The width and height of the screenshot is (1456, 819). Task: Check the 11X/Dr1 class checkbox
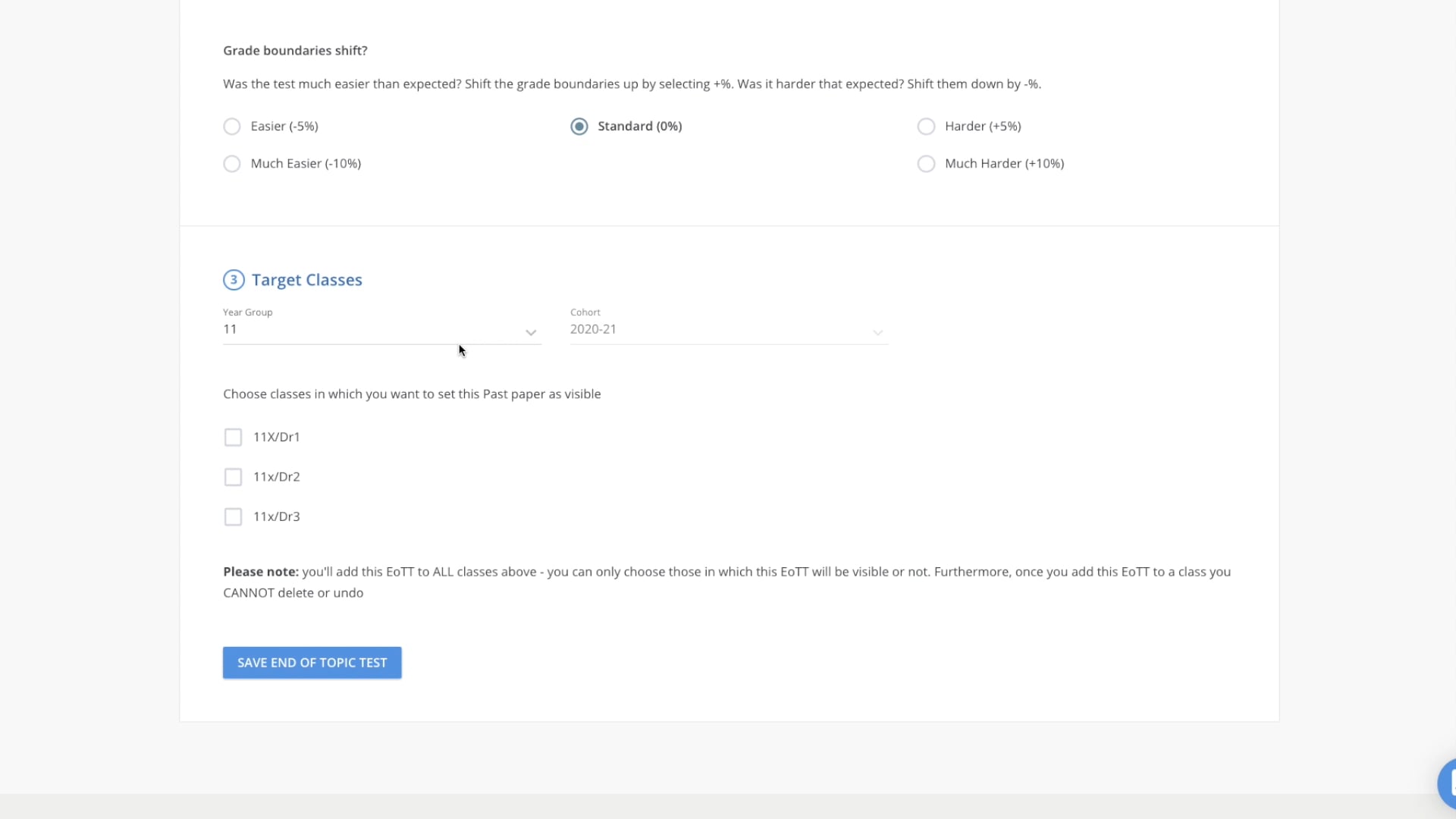(233, 437)
